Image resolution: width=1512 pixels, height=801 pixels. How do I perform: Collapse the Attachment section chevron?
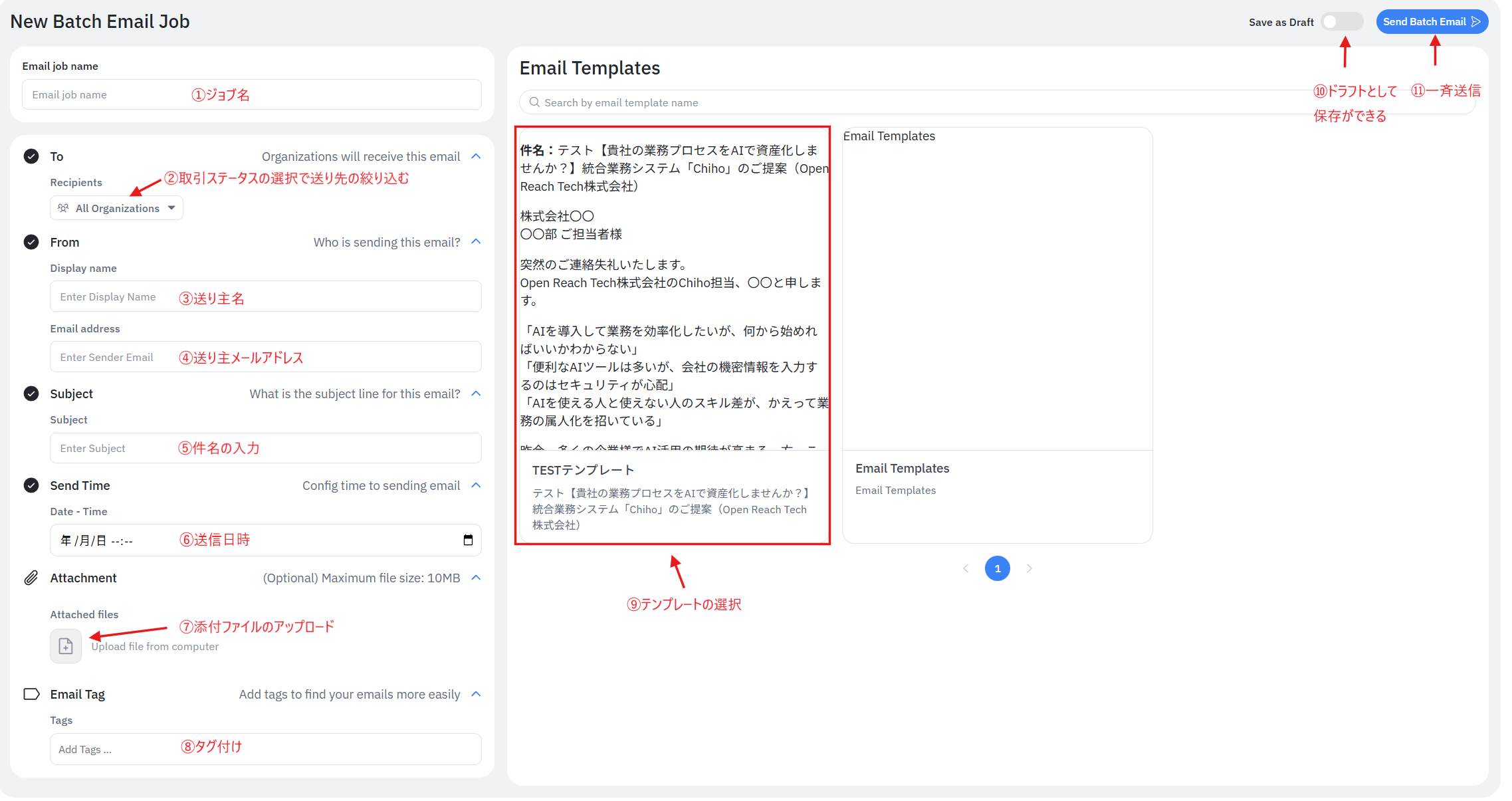(x=476, y=578)
